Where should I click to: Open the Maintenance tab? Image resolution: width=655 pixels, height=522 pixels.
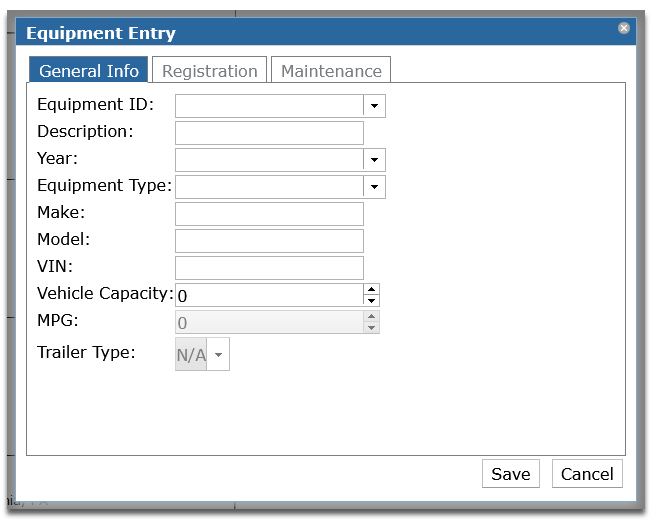click(x=331, y=70)
